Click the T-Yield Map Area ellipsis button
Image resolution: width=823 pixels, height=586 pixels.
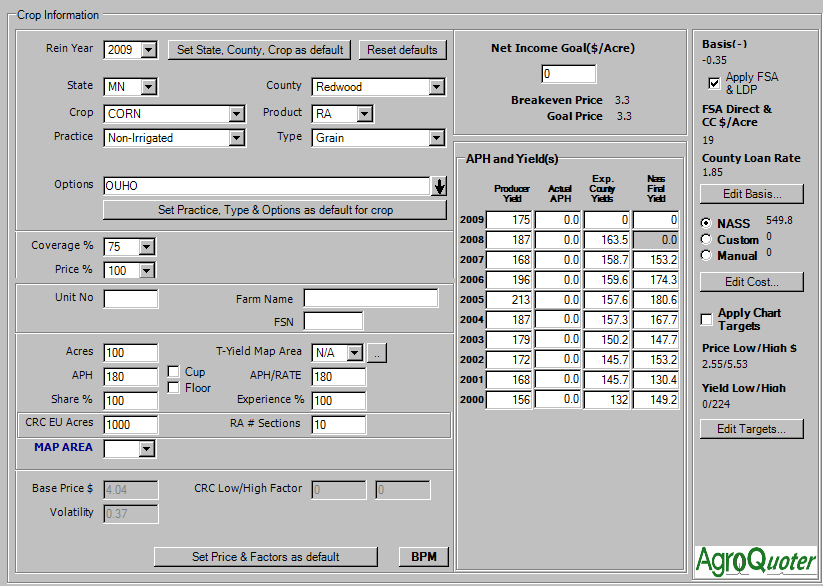[376, 353]
